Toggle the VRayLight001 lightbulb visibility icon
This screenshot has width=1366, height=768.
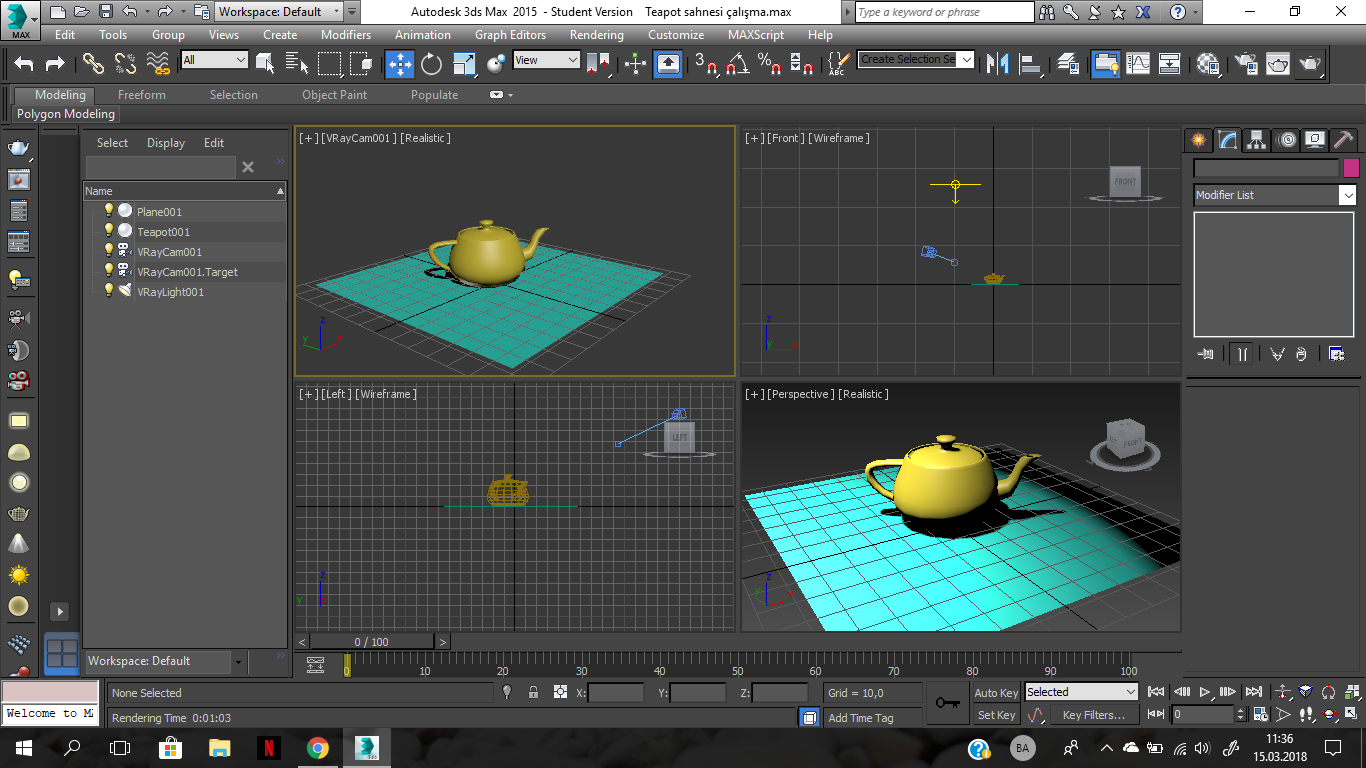tap(109, 291)
